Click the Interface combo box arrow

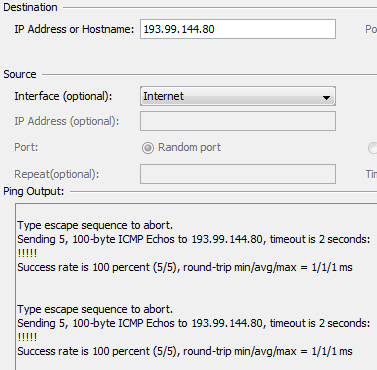click(x=326, y=97)
